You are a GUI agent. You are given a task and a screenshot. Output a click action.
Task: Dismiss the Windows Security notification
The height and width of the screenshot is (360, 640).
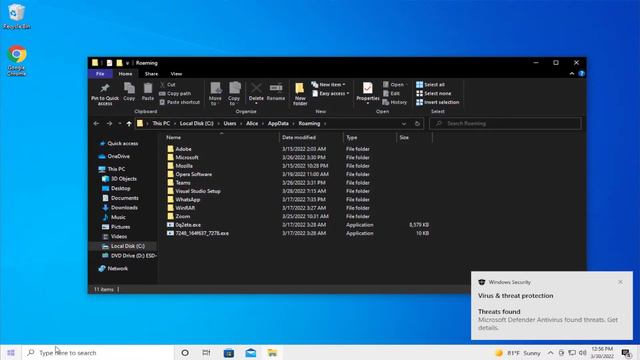[x=620, y=282]
